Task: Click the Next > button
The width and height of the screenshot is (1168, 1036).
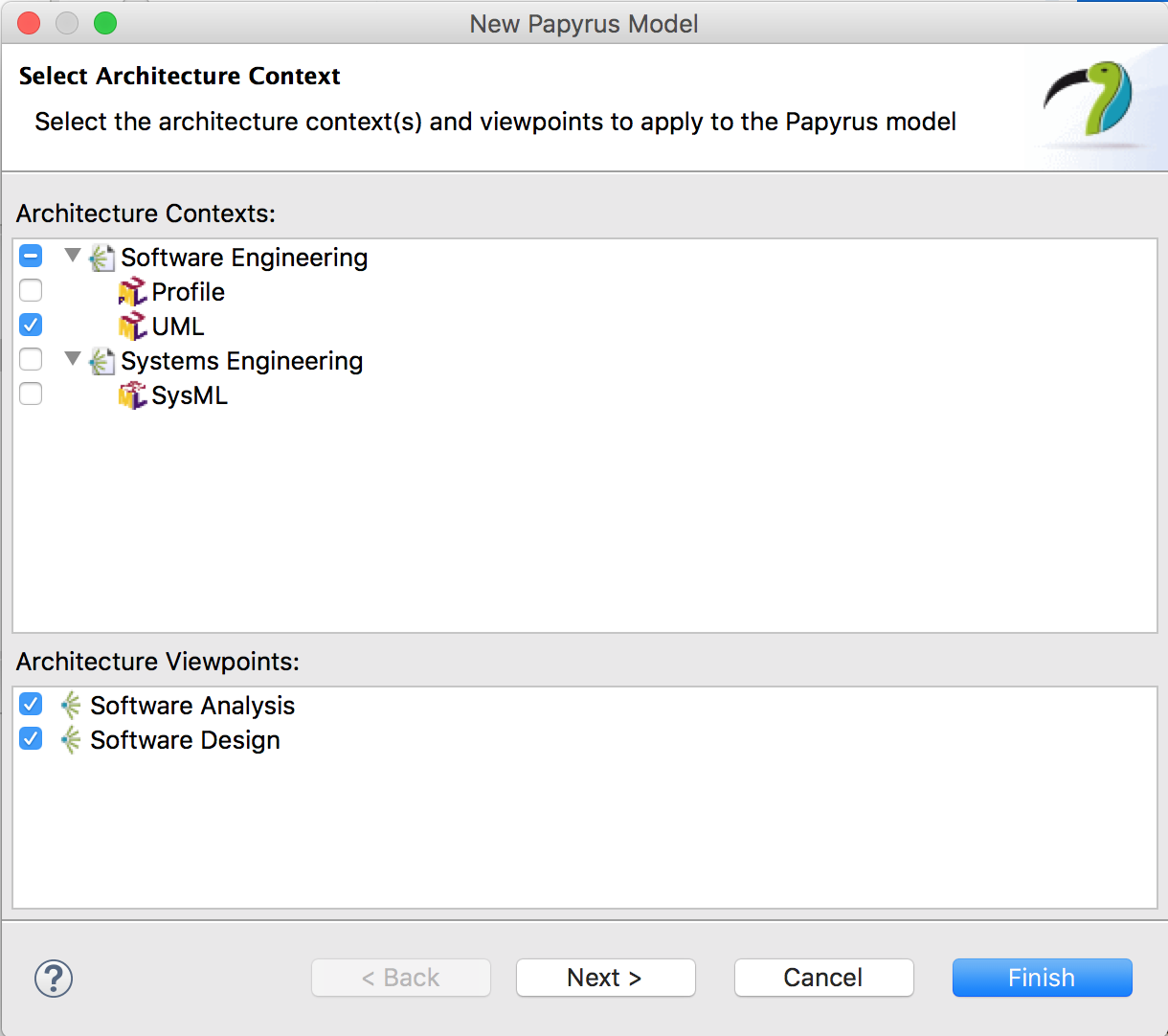Action: pyautogui.click(x=606, y=978)
